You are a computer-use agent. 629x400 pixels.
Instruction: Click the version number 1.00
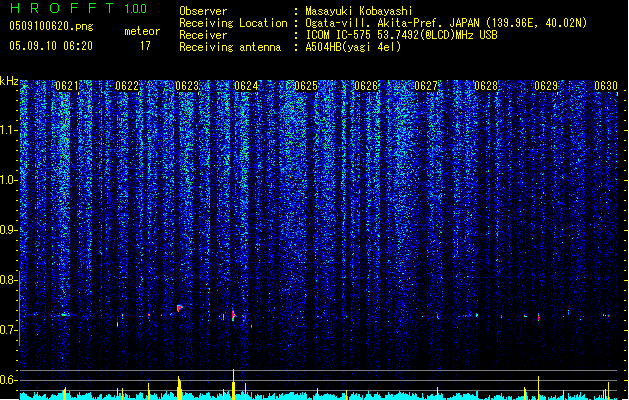[x=136, y=9]
